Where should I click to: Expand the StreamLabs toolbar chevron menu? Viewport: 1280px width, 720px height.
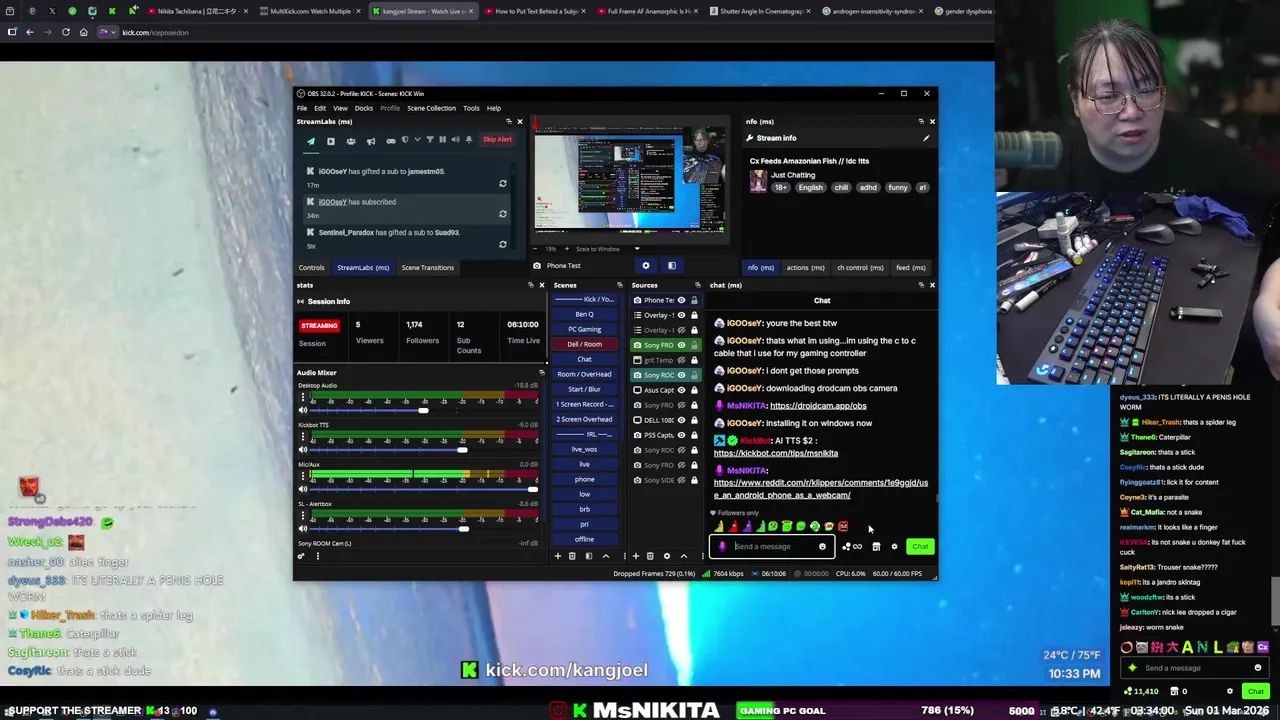coord(418,140)
